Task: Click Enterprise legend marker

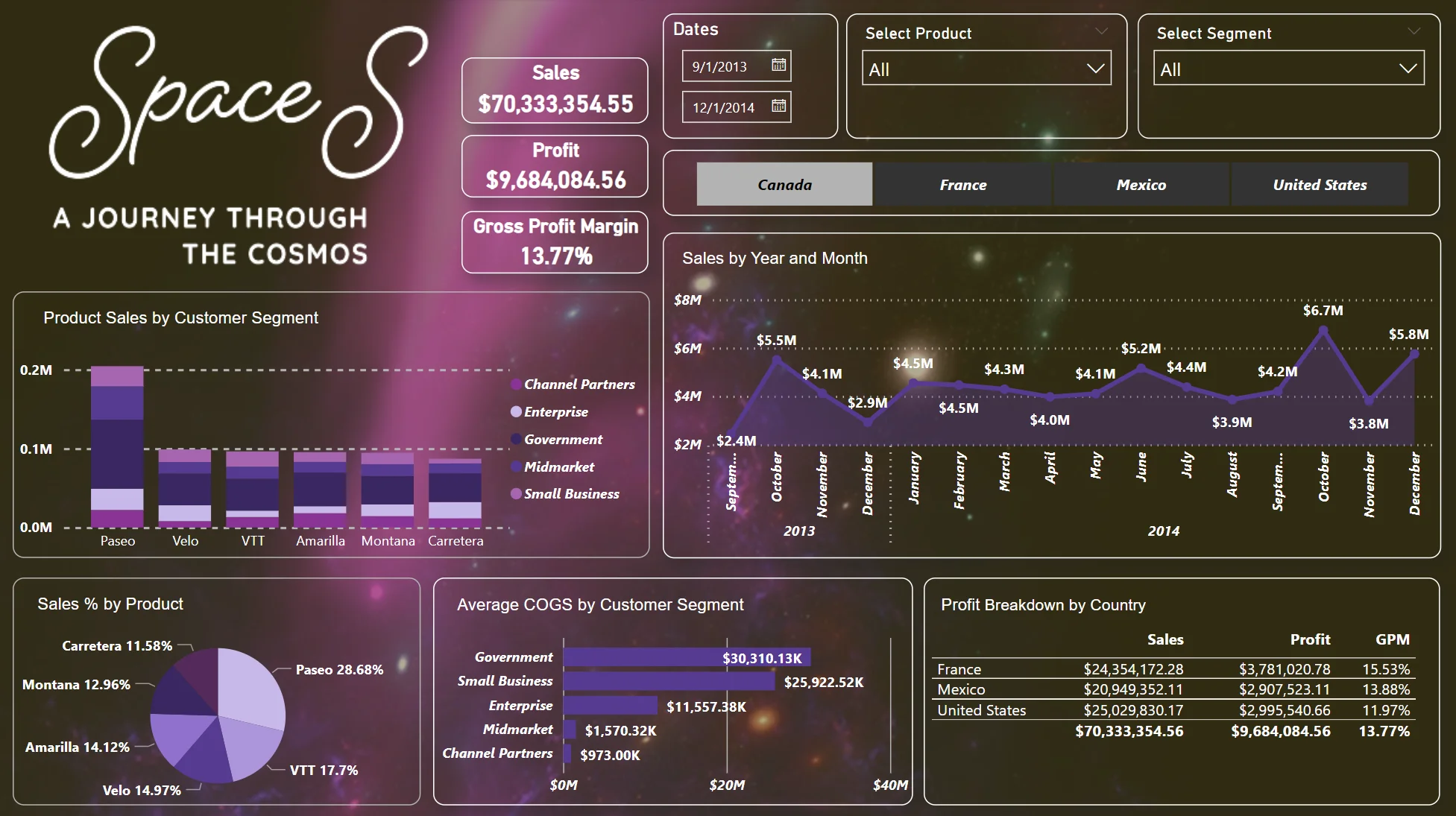Action: pyautogui.click(x=516, y=412)
